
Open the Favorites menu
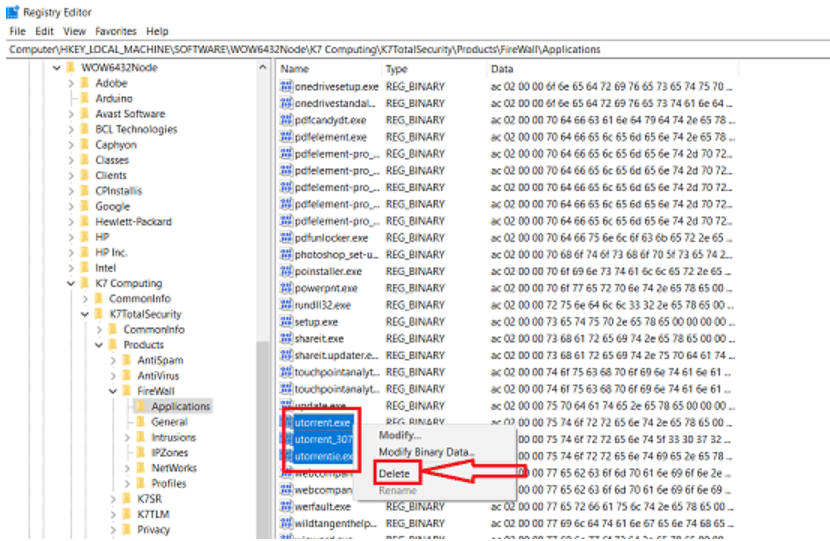click(116, 31)
